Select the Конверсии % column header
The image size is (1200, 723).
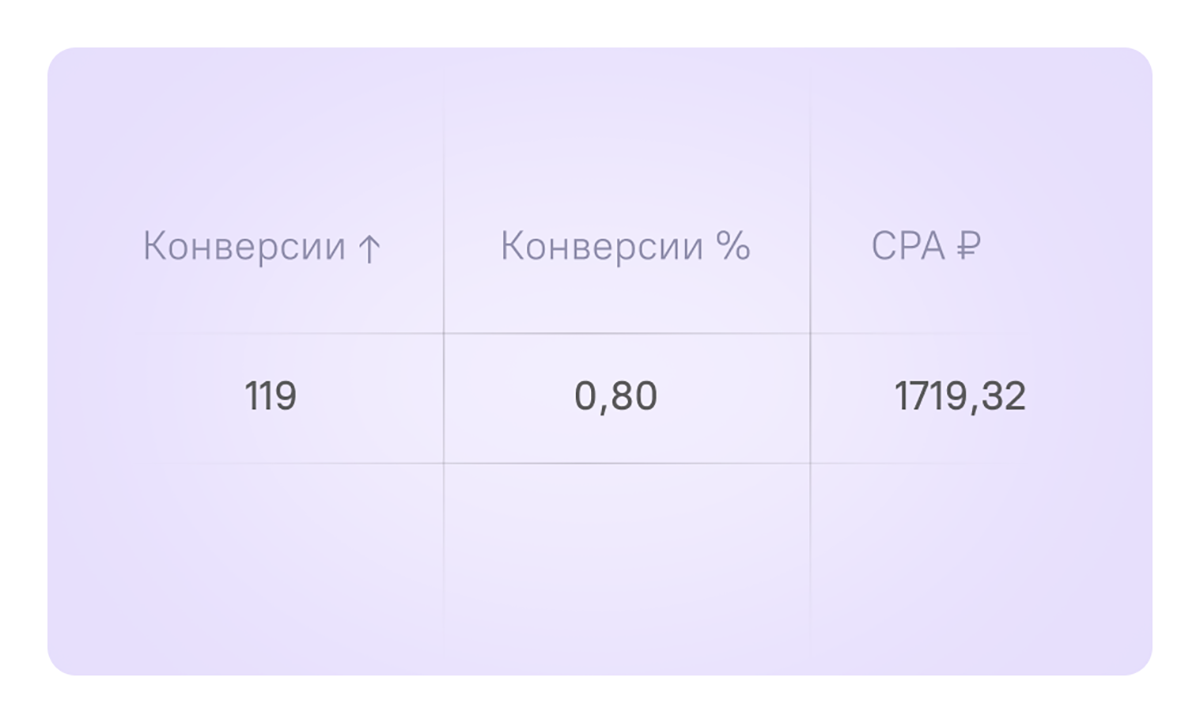[625, 246]
